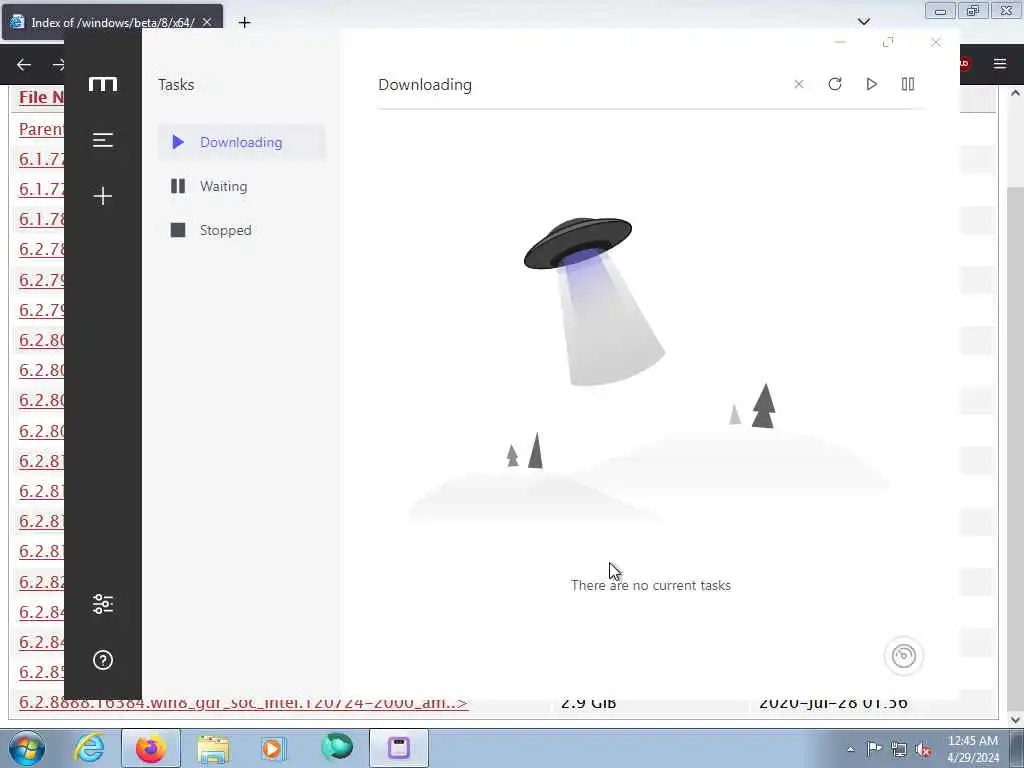Image resolution: width=1024 pixels, height=768 pixels.
Task: Select the Waiting tasks tab
Action: coord(242,186)
